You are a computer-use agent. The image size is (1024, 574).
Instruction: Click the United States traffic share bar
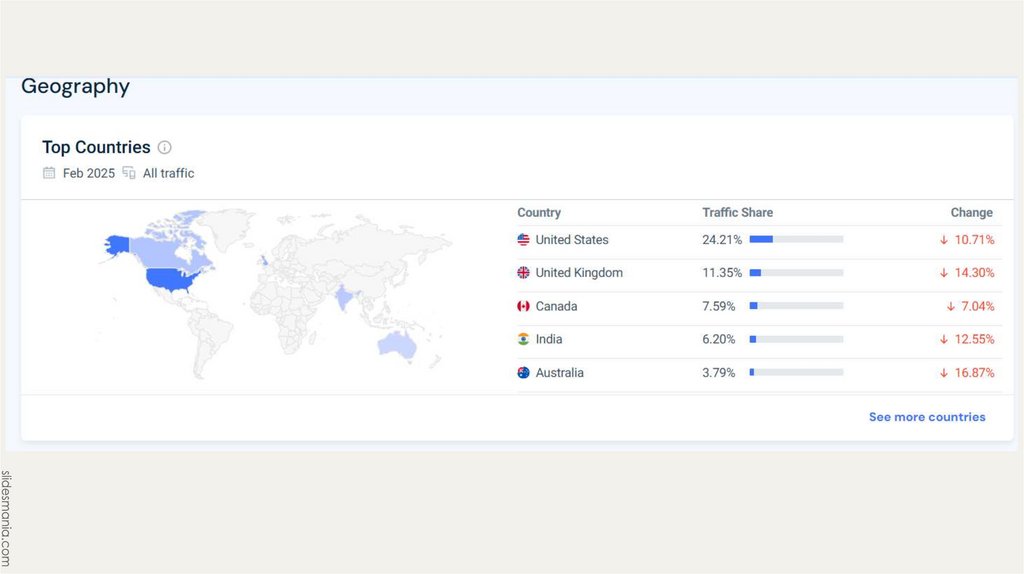(x=796, y=240)
